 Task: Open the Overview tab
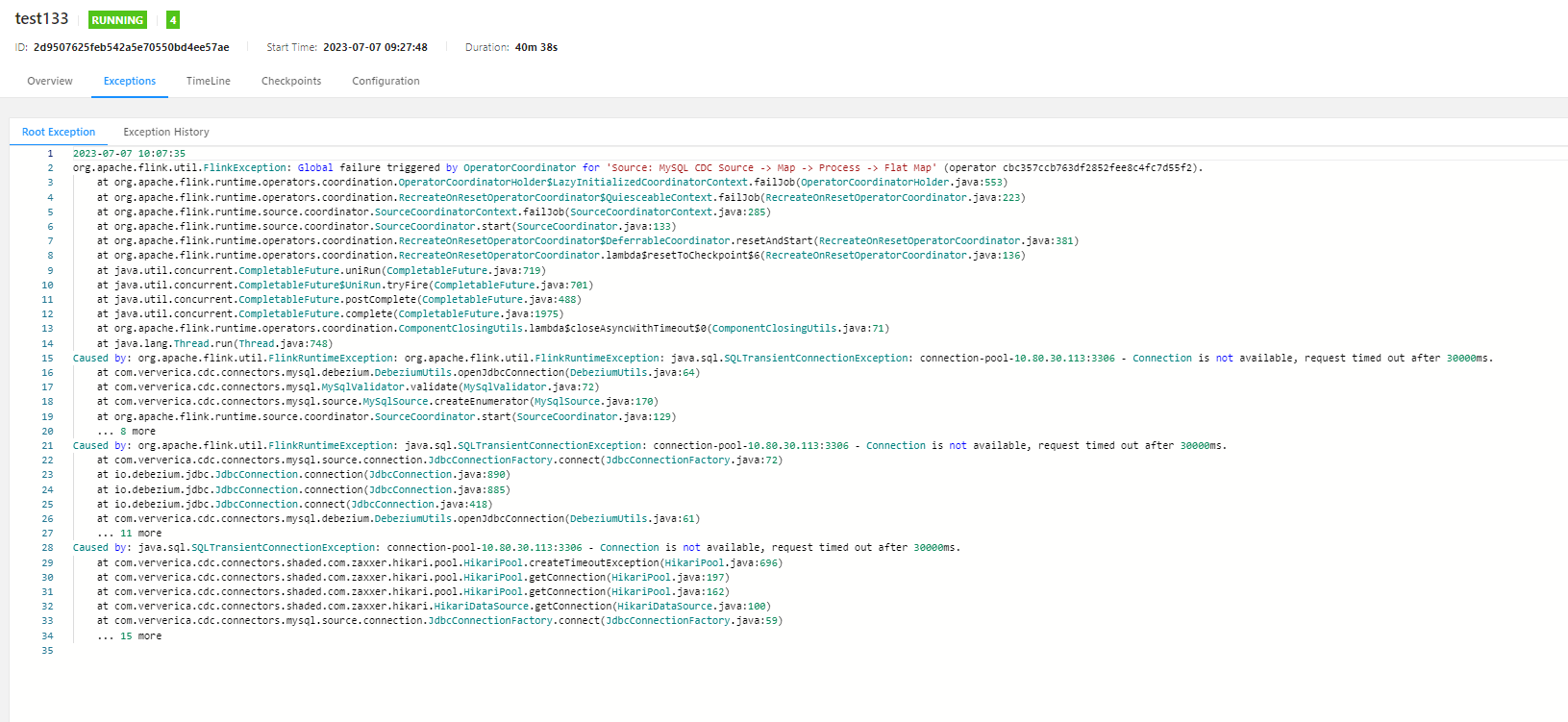50,81
